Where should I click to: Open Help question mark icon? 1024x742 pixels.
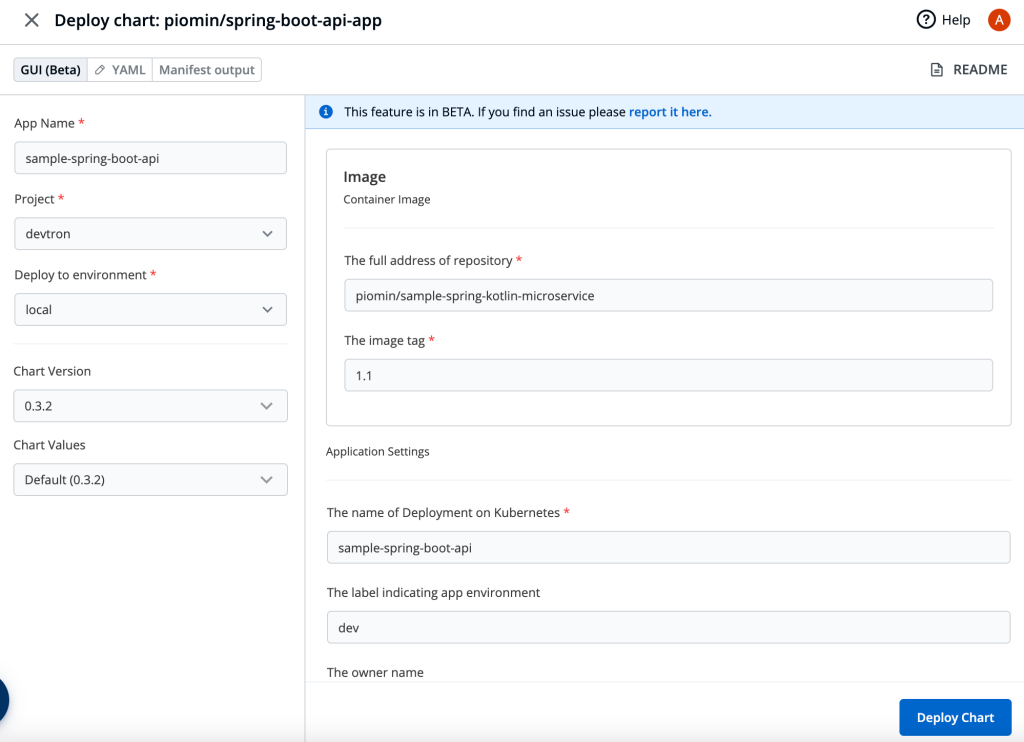coord(925,20)
